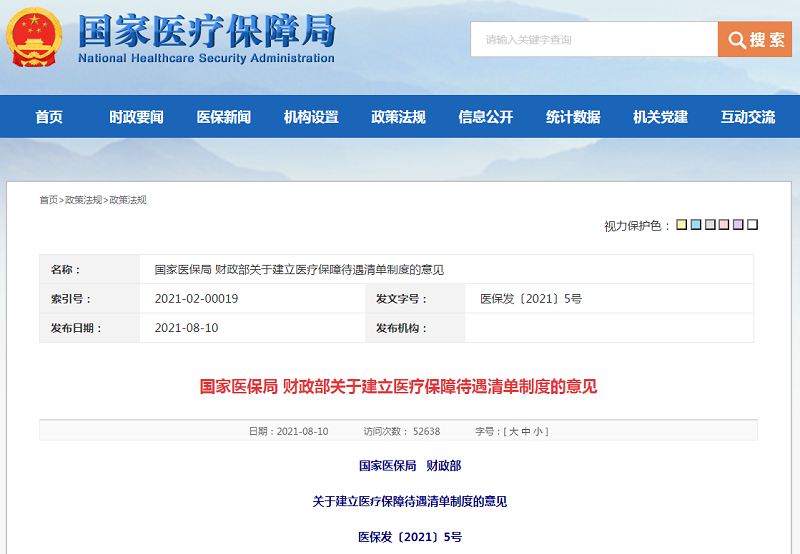Click the 发布机构 label

click(x=402, y=328)
